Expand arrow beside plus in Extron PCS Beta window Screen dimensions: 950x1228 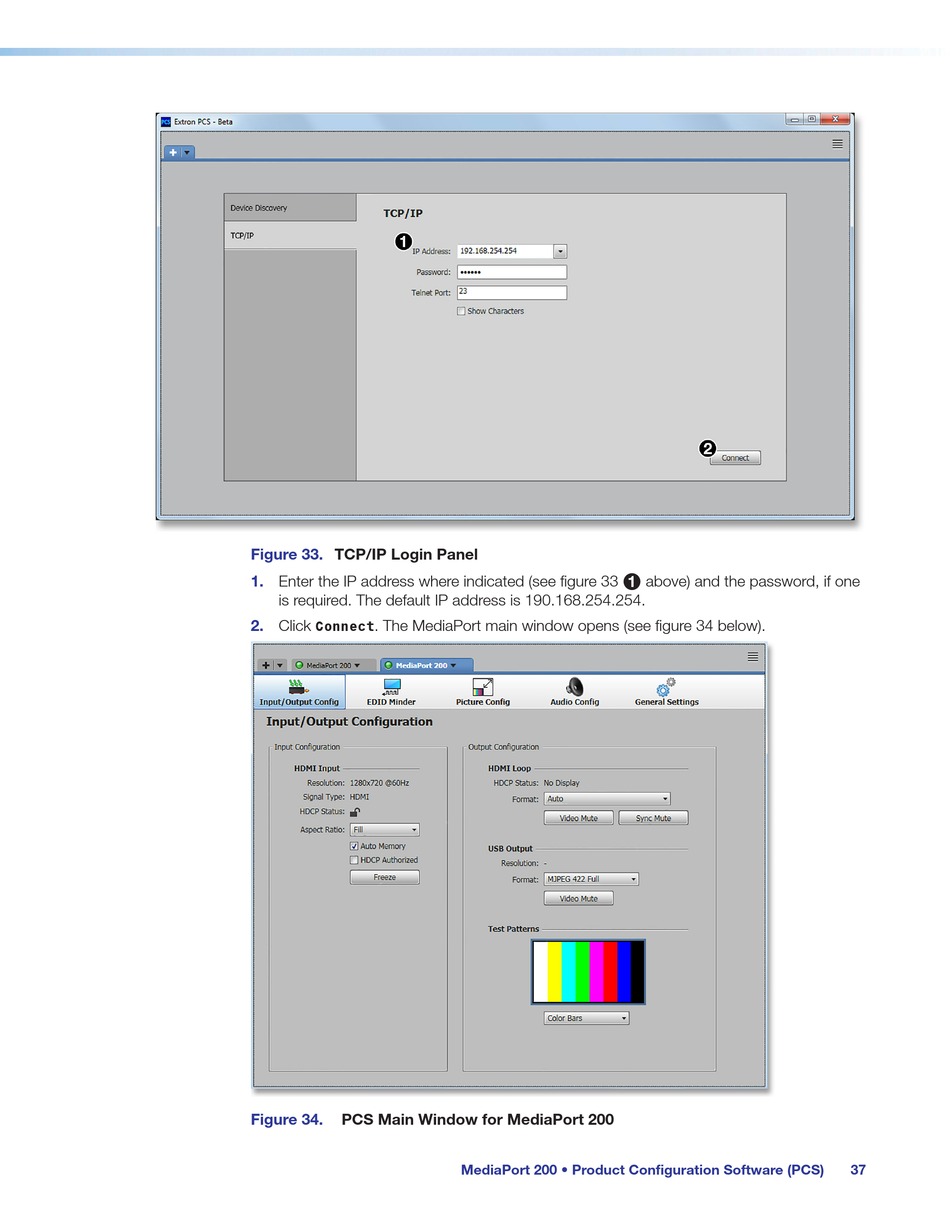187,153
